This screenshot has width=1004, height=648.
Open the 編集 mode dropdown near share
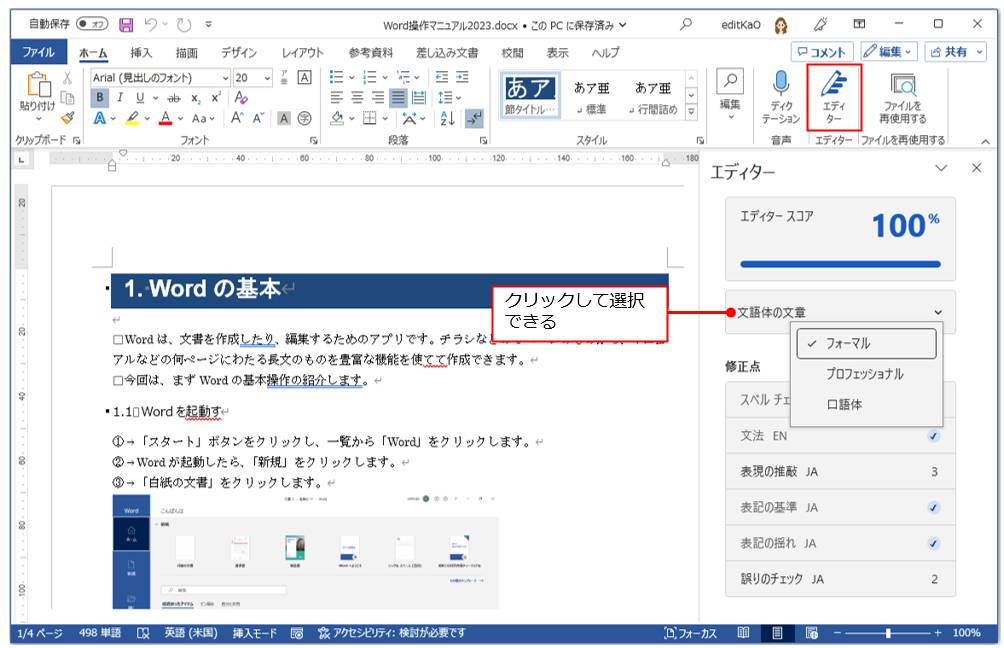(x=888, y=52)
